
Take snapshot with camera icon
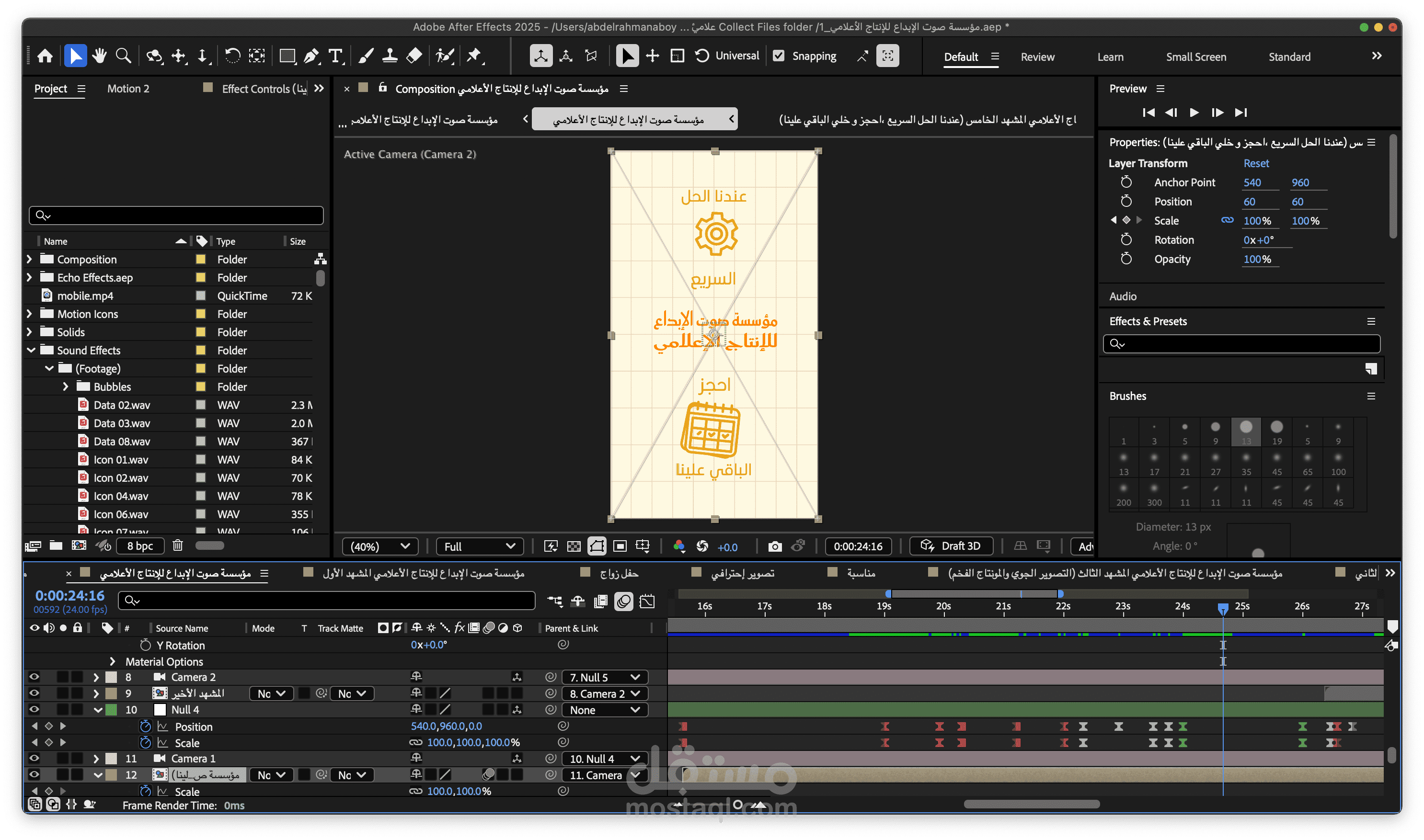coord(775,546)
